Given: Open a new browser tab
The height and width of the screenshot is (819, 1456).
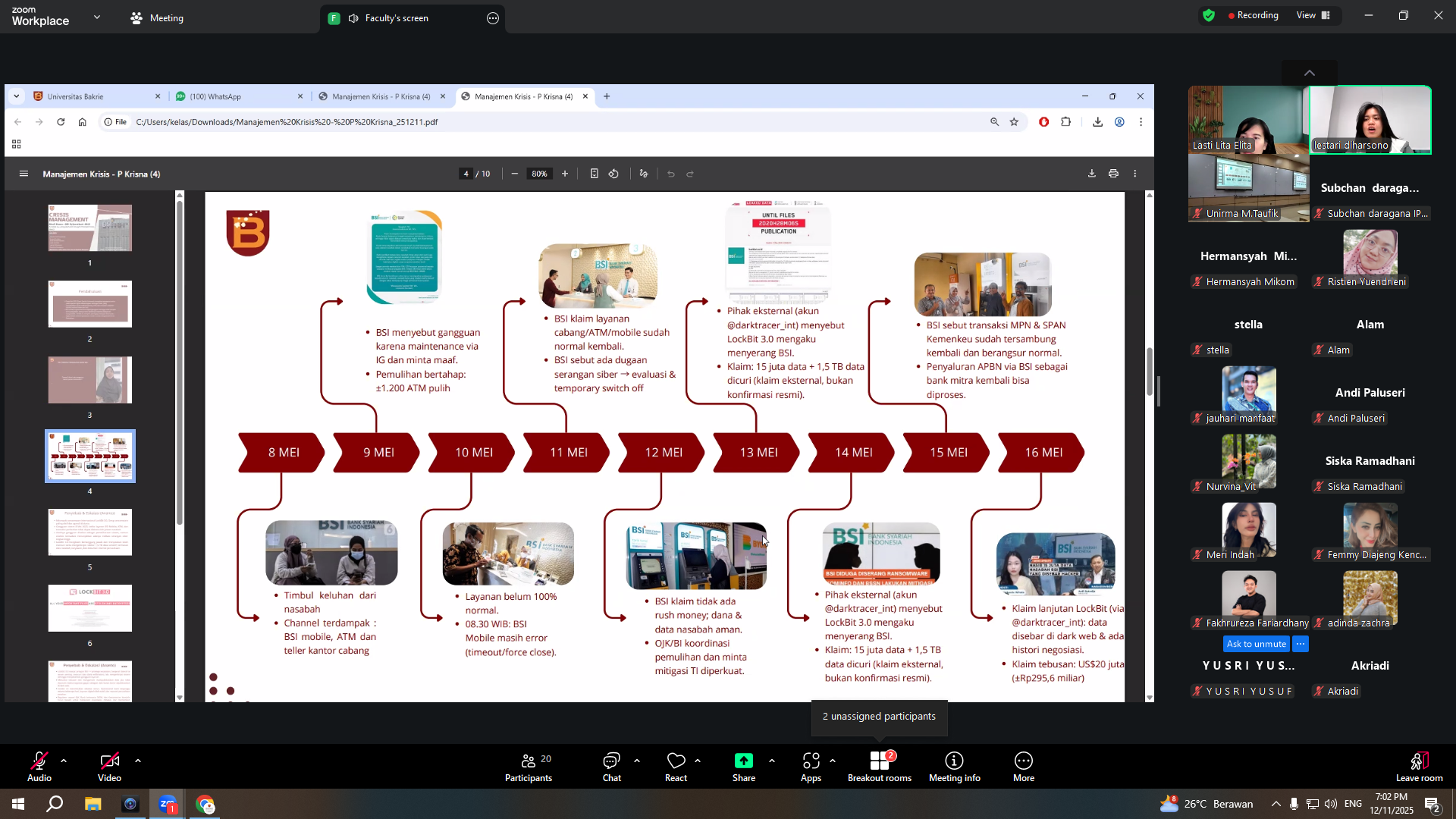Looking at the screenshot, I should [x=607, y=96].
